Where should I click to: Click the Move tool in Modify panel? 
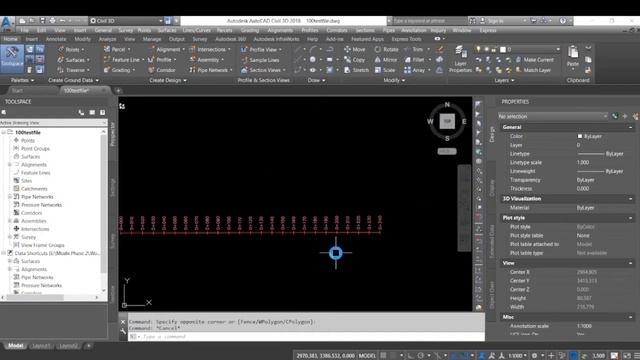[x=354, y=49]
